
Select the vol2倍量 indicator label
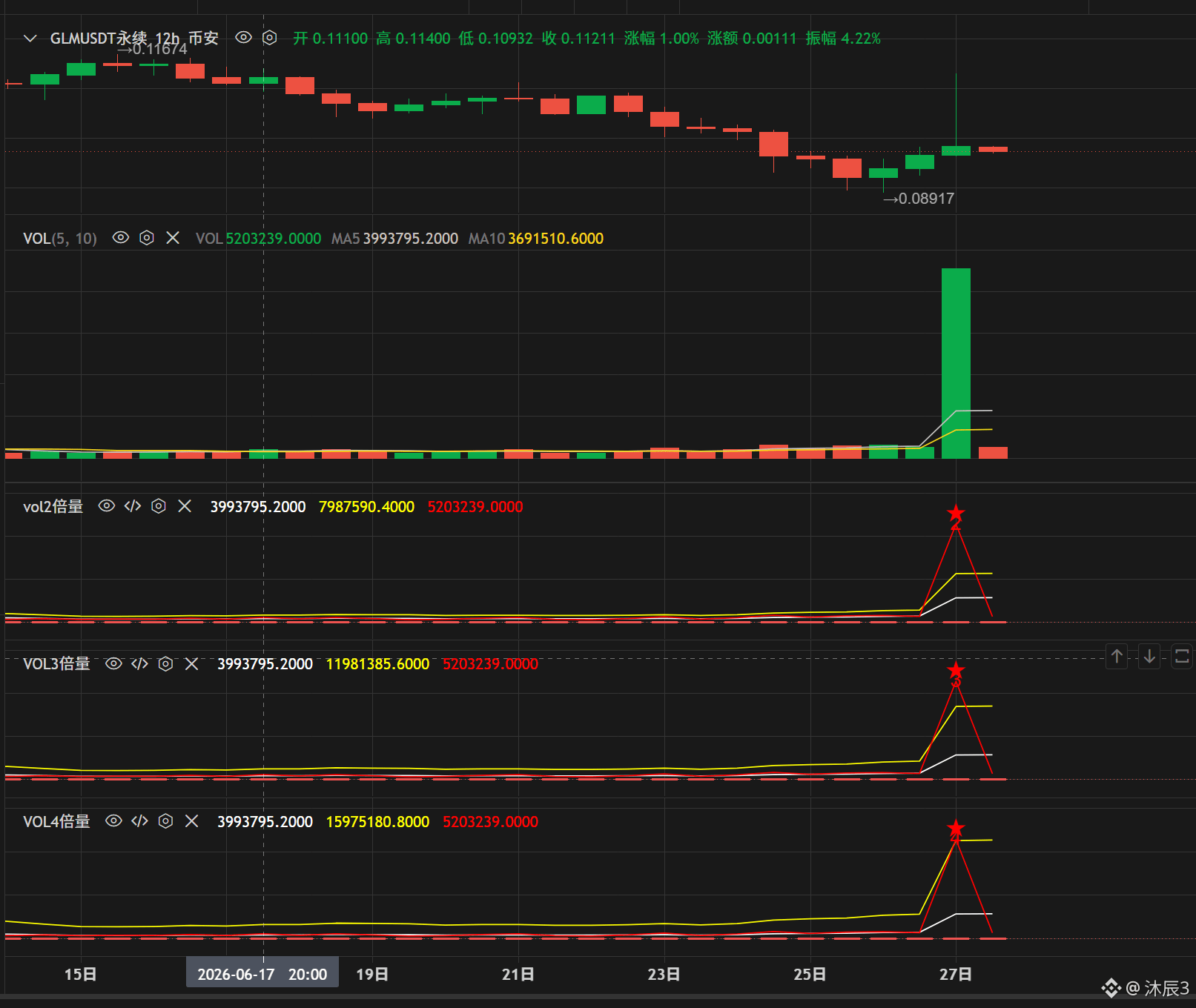[x=53, y=507]
